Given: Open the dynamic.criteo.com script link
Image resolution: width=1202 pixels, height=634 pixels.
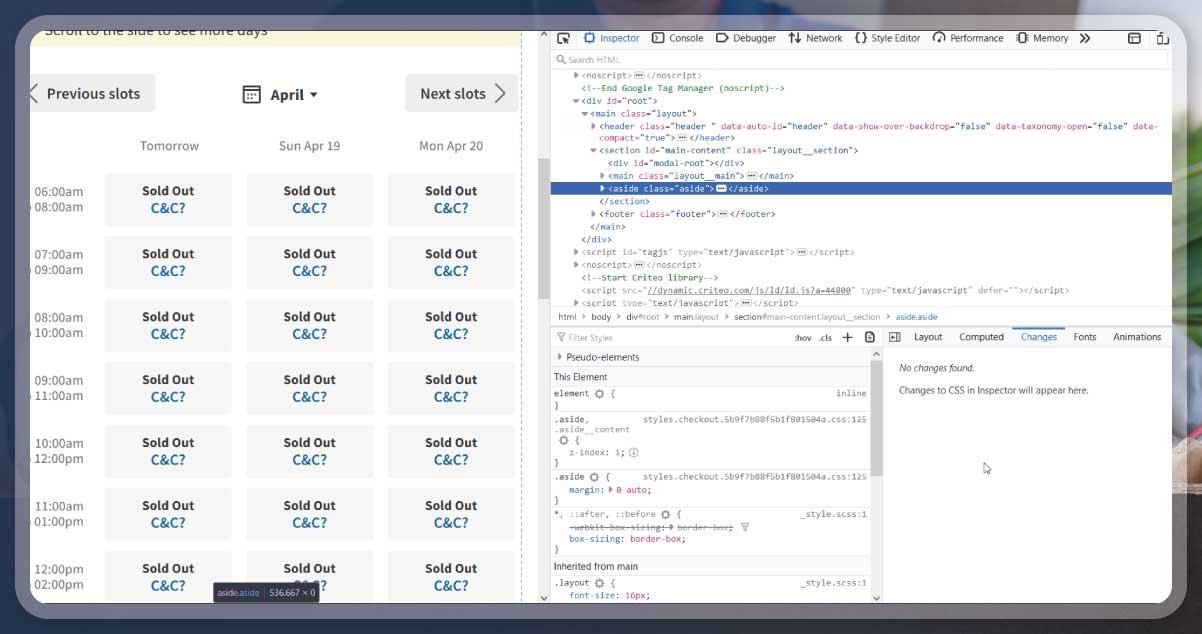Looking at the screenshot, I should (748, 290).
